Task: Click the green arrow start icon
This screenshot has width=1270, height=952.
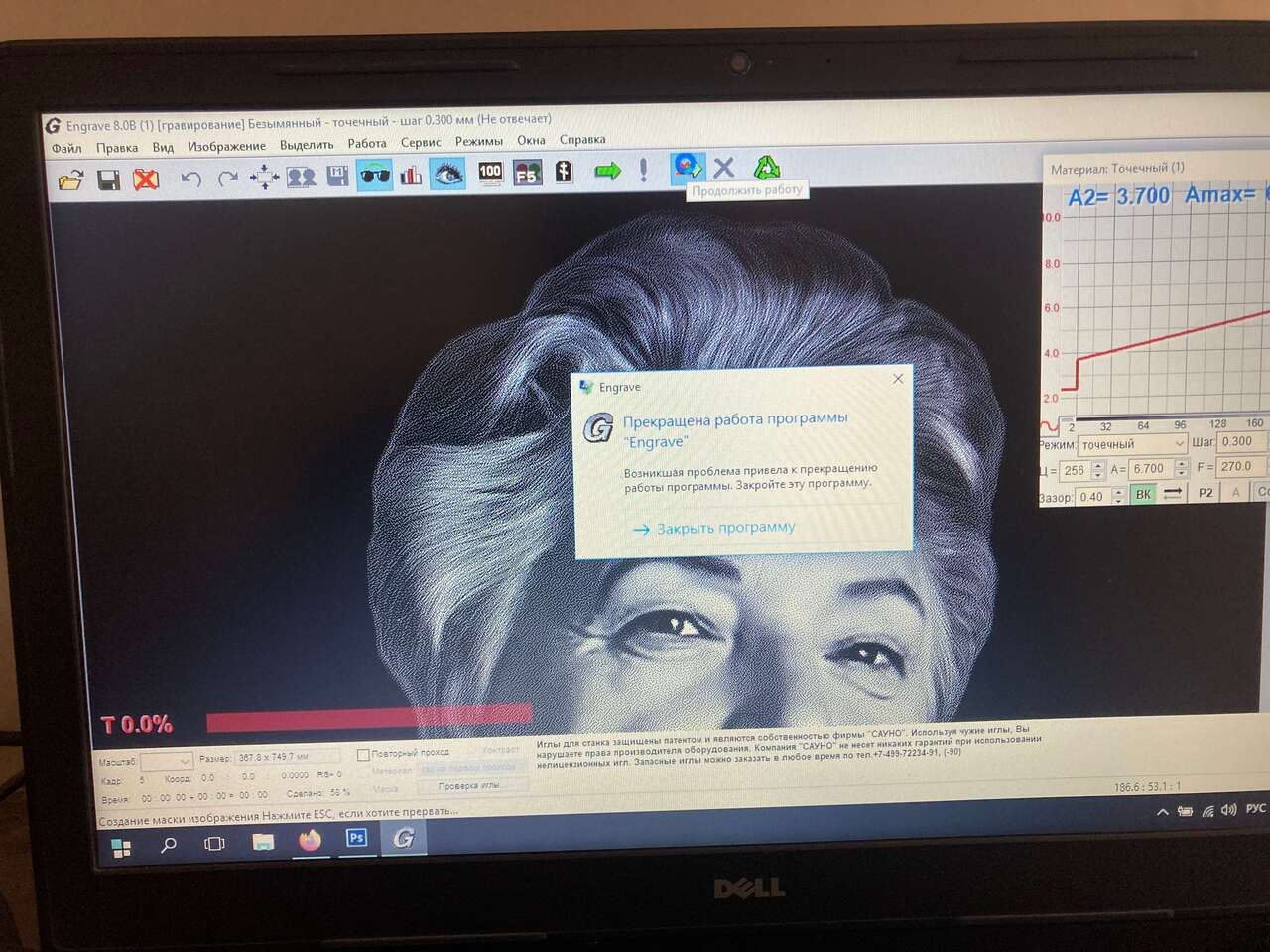Action: click(x=607, y=172)
